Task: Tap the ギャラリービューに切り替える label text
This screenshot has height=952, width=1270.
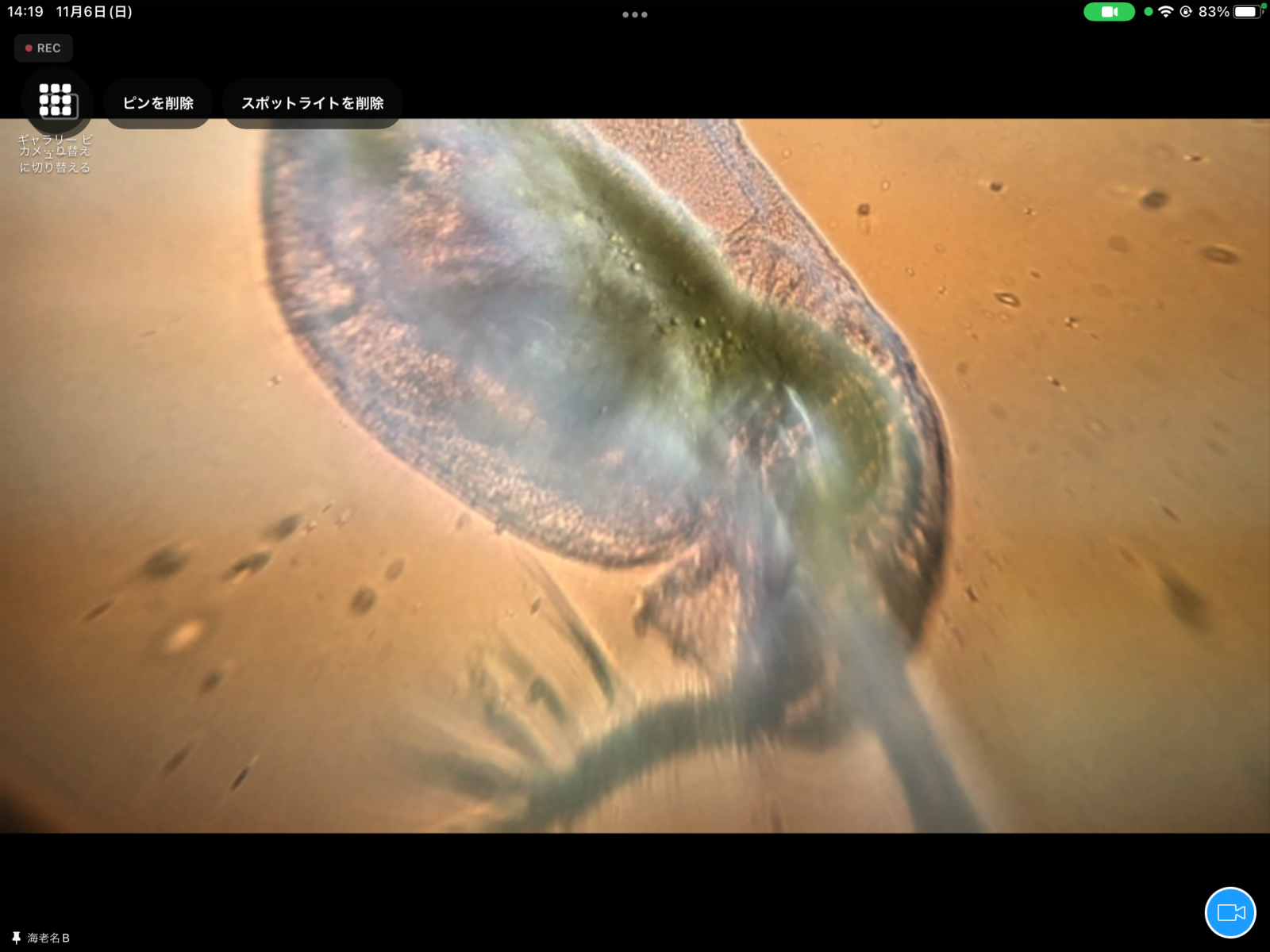Action: pos(55,153)
